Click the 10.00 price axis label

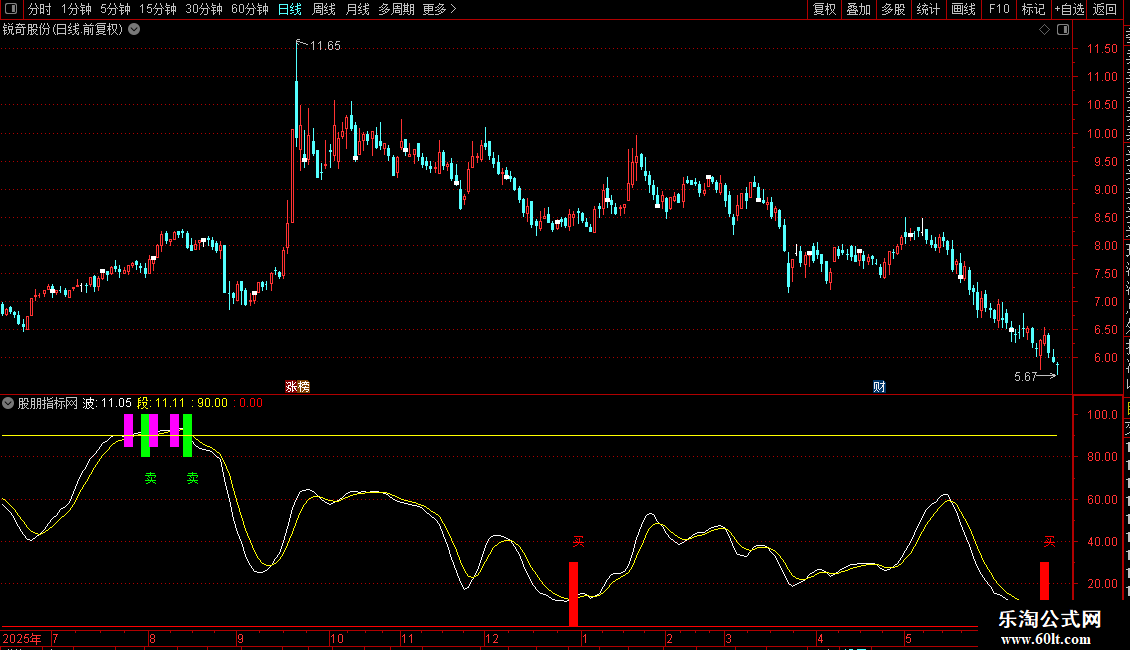[x=1102, y=133]
